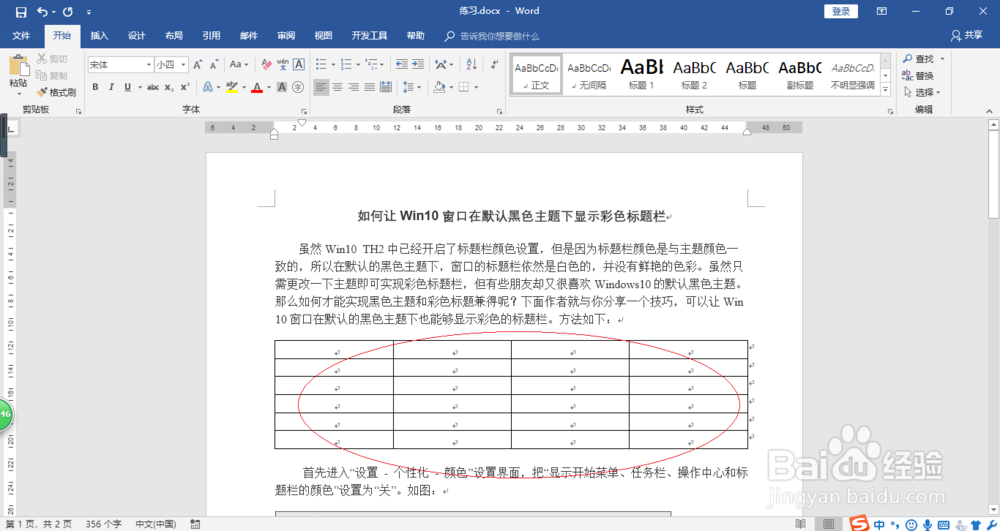Increase font size with the grow font icon

pyautogui.click(x=198, y=64)
